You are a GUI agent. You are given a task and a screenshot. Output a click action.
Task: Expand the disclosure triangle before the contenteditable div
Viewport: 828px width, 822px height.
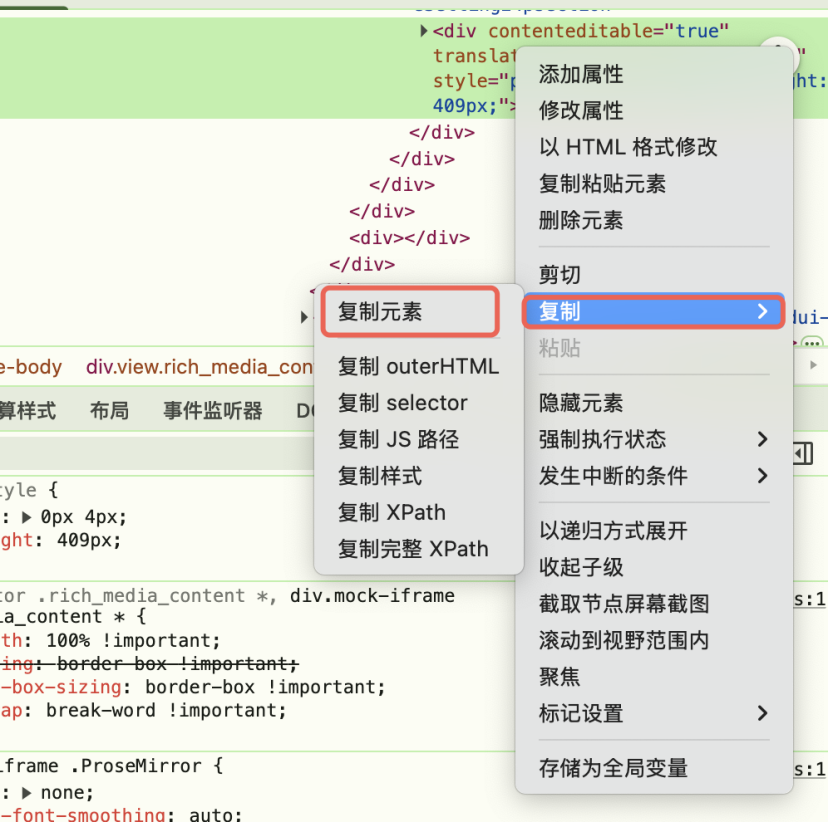[x=424, y=31]
